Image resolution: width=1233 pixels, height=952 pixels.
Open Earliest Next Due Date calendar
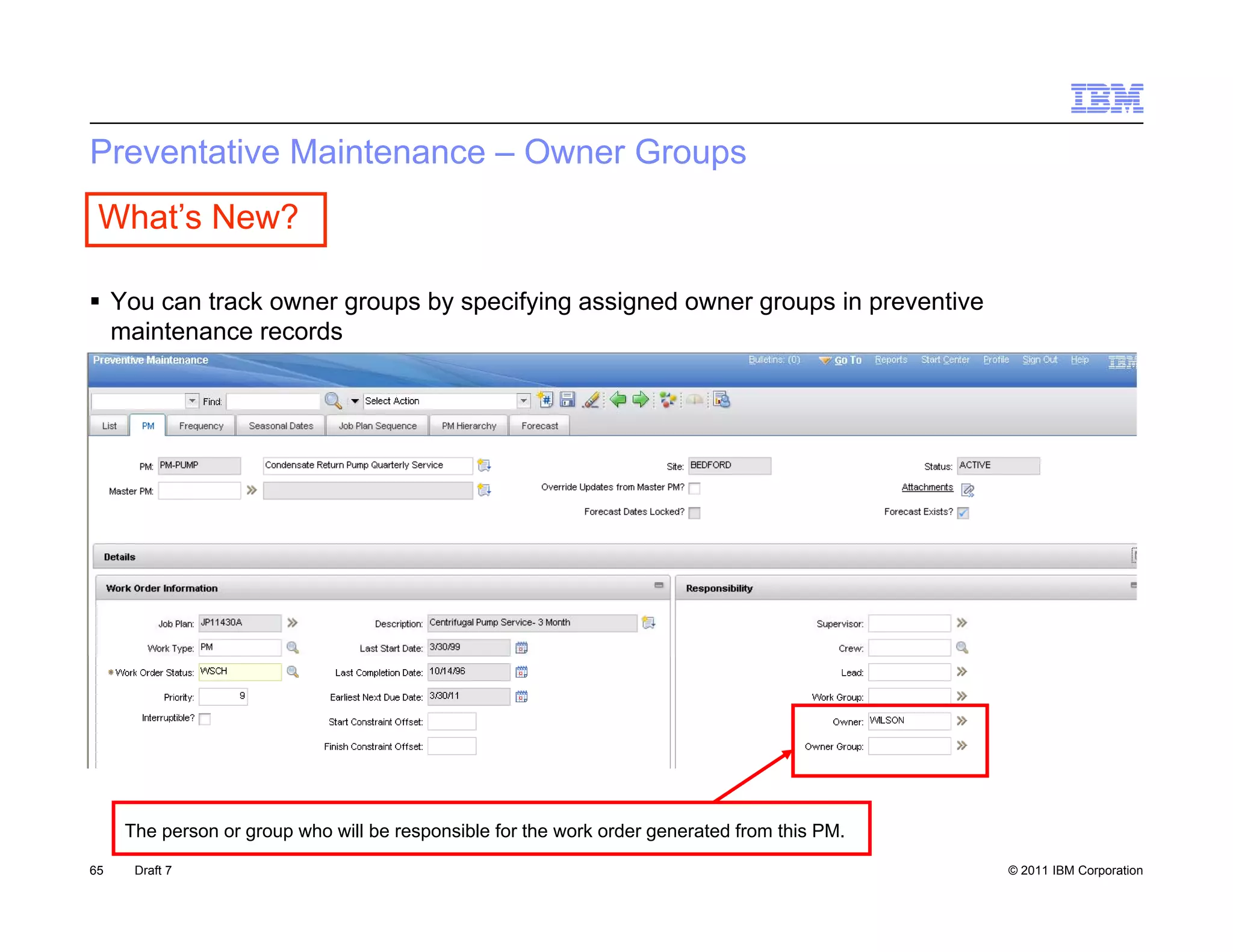[x=521, y=696]
